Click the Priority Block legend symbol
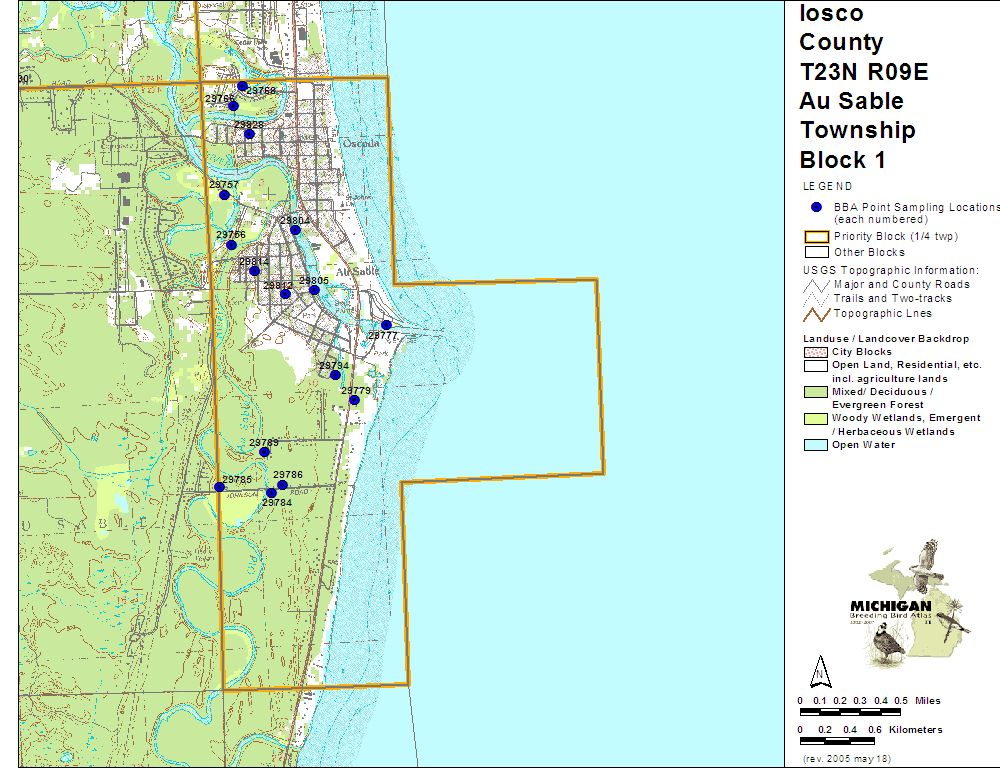 click(815, 237)
